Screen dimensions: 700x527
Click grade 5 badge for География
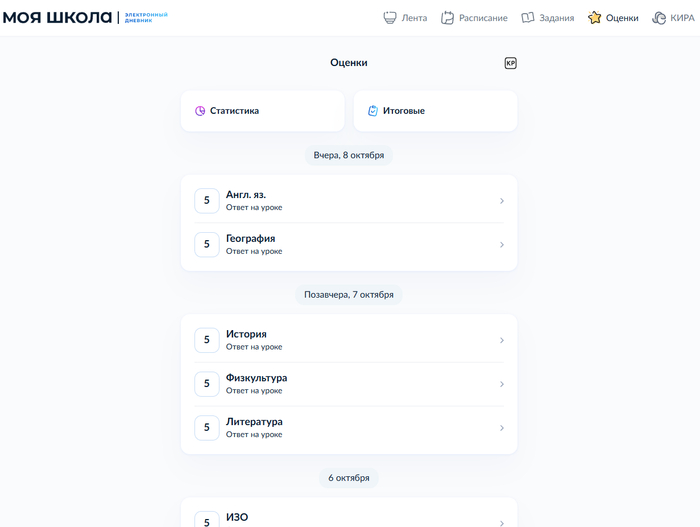(x=207, y=244)
